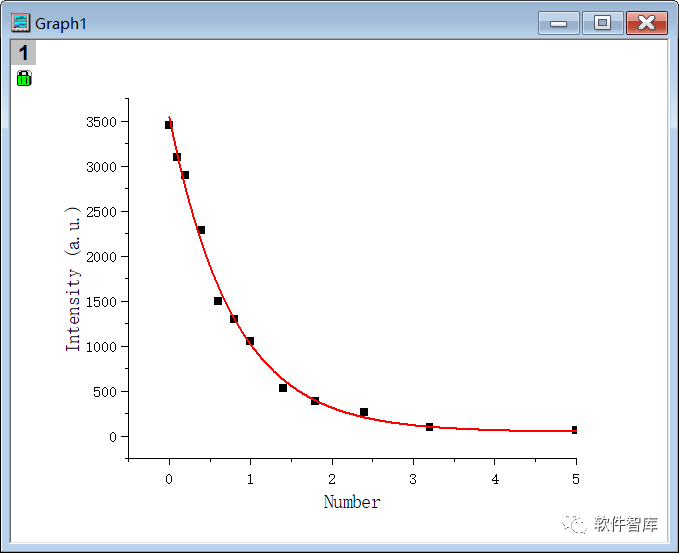Click the 3500 Y-axis tick label
Viewport: 679px width, 553px height.
coord(101,122)
